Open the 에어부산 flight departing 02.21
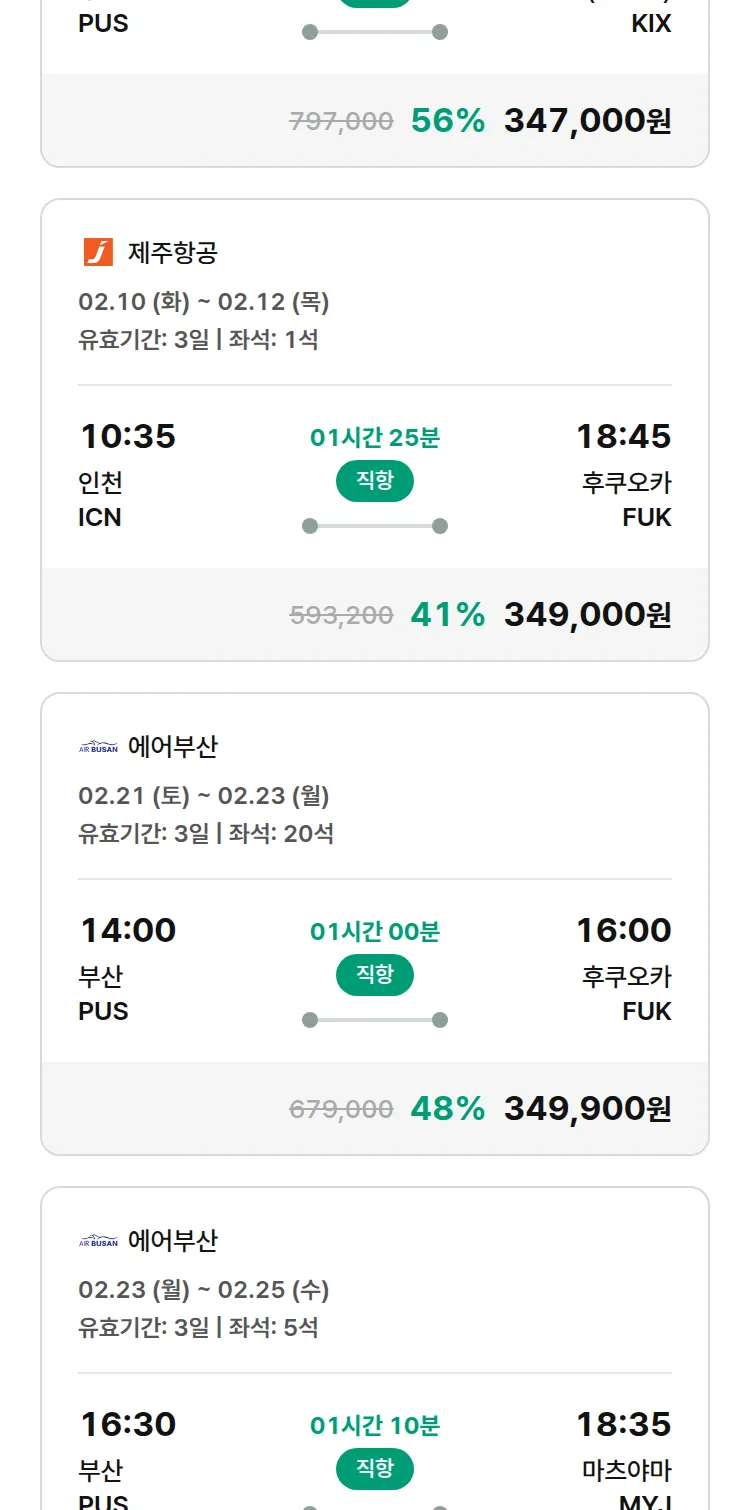Image resolution: width=750 pixels, height=1510 pixels. pos(172,747)
